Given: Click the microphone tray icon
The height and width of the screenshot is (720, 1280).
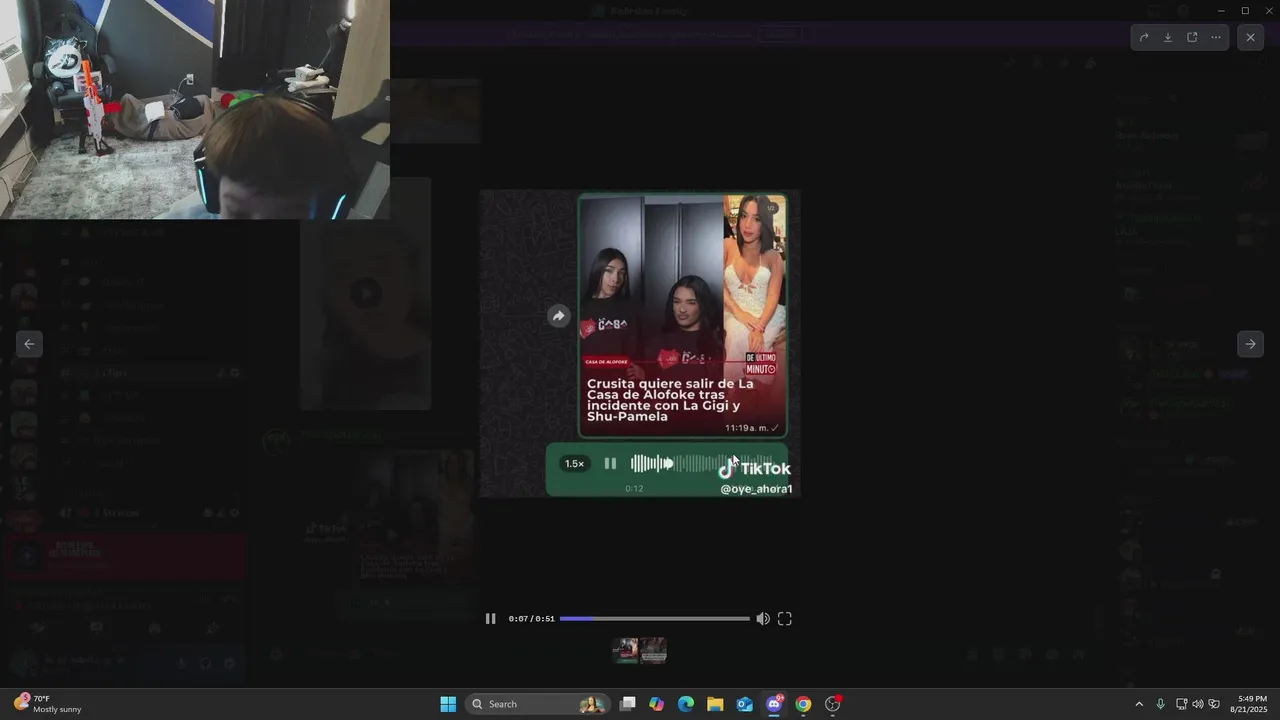Looking at the screenshot, I should pos(1160,704).
